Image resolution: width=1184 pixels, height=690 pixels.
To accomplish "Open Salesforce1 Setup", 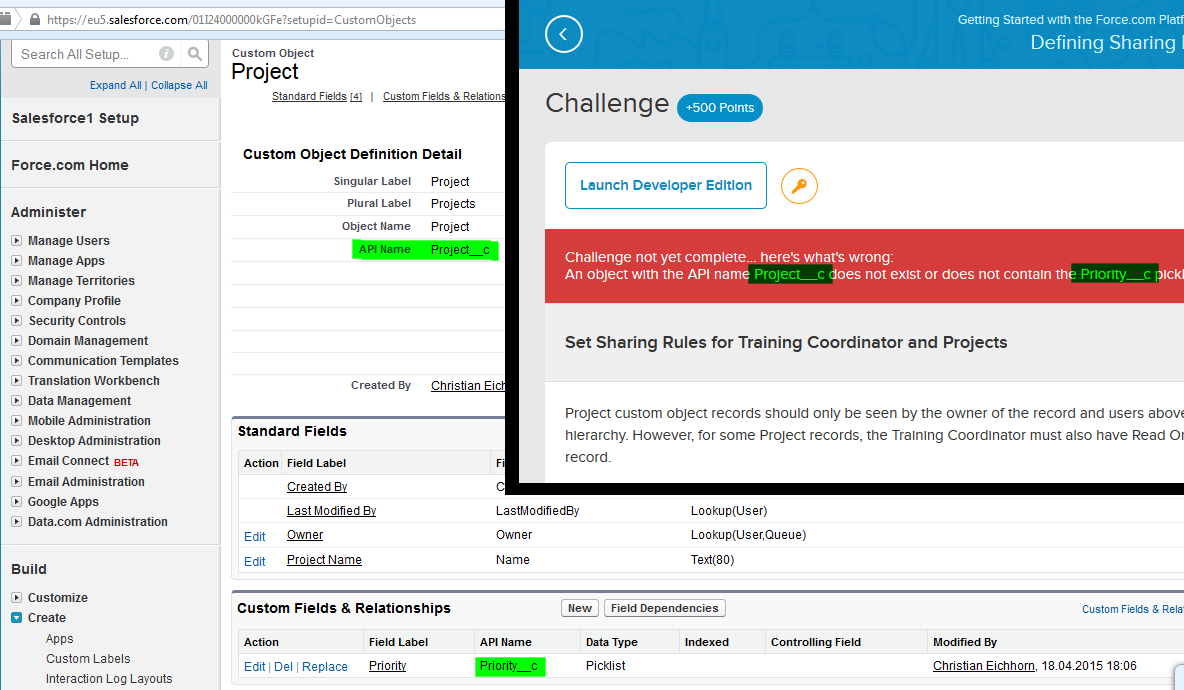I will point(75,118).
